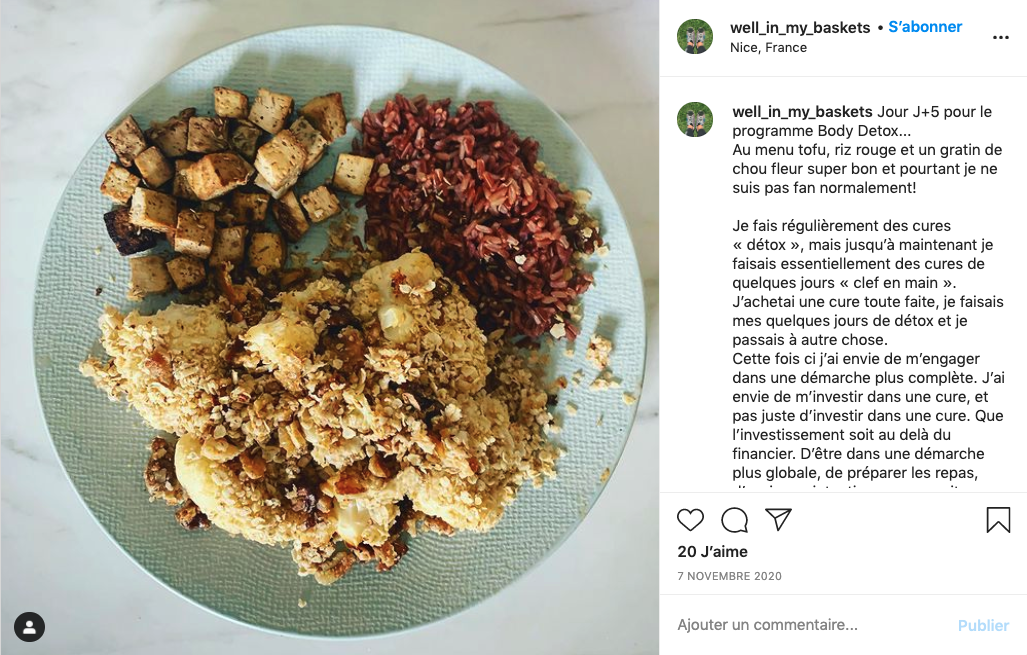Viewport: 1027px width, 655px height.
Task: Follow account with S'abonner link
Action: [x=925, y=27]
